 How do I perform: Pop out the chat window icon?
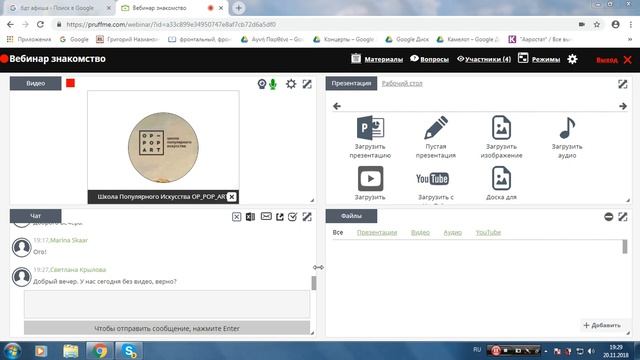[x=280, y=217]
